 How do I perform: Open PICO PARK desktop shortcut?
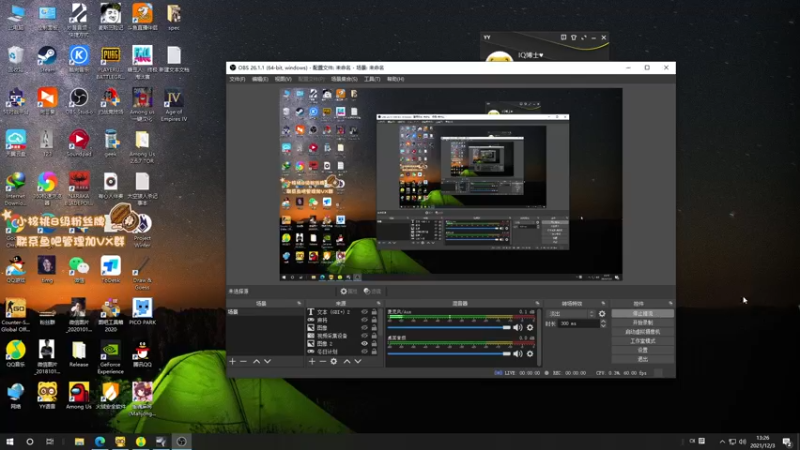point(142,312)
